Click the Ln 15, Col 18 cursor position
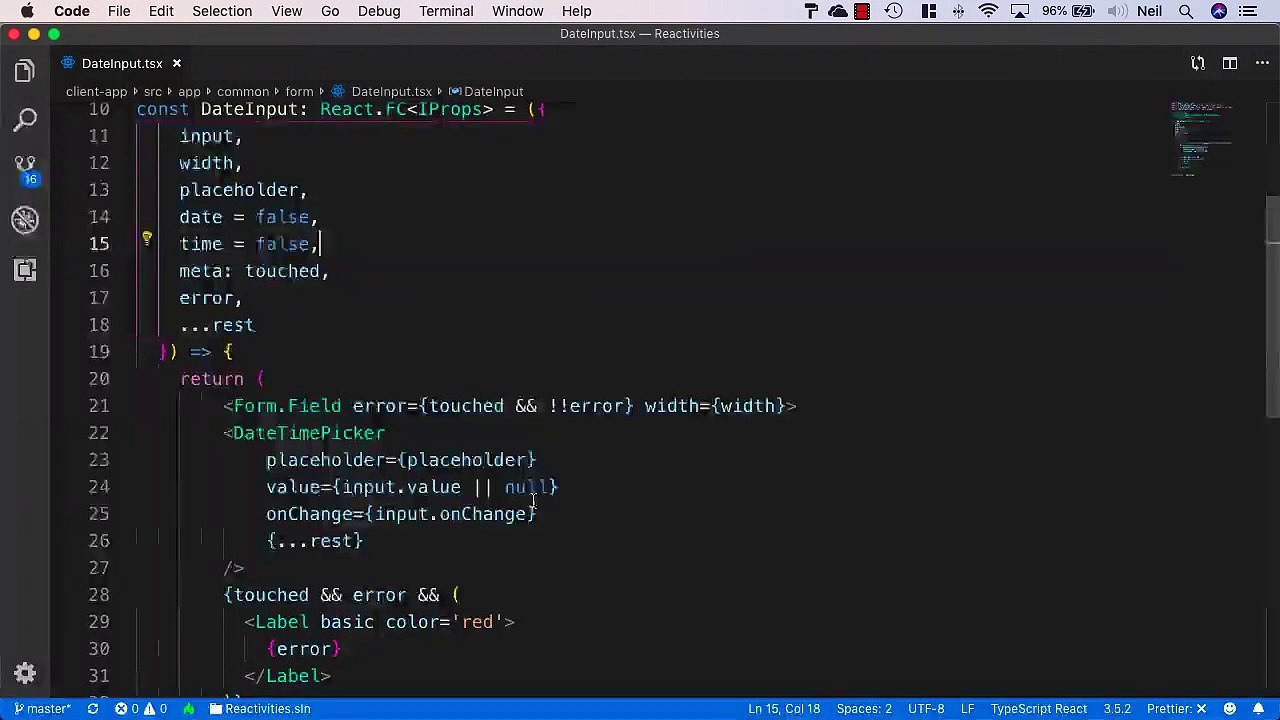 784,709
